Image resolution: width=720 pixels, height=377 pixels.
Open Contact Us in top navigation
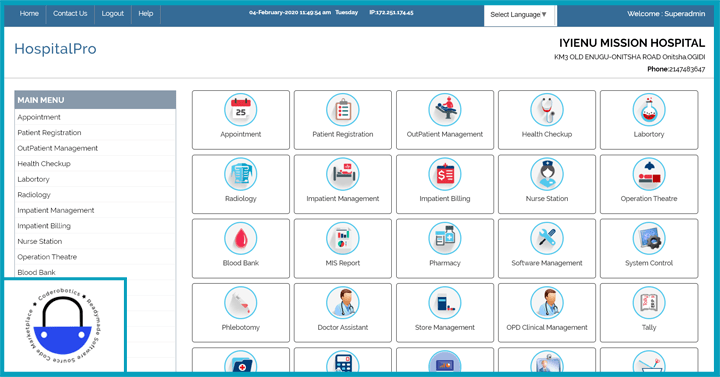(70, 14)
